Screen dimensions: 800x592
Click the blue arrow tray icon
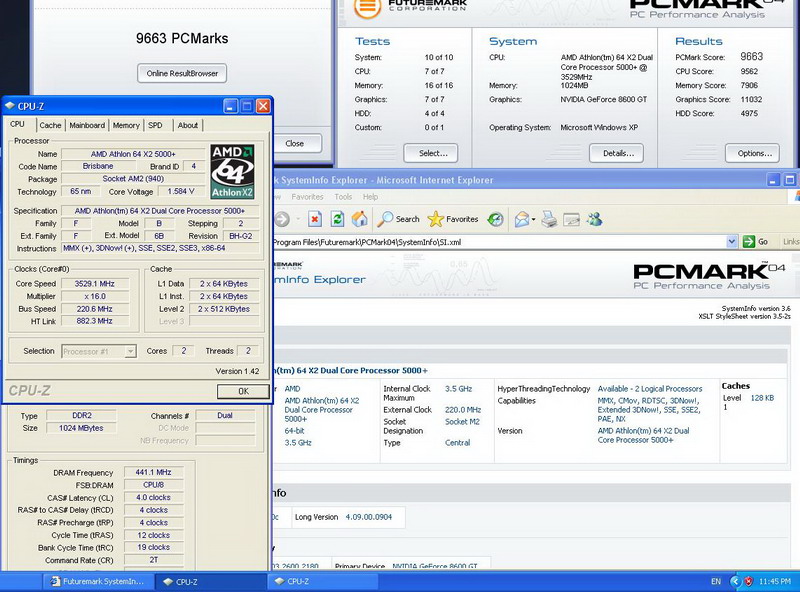[735, 581]
